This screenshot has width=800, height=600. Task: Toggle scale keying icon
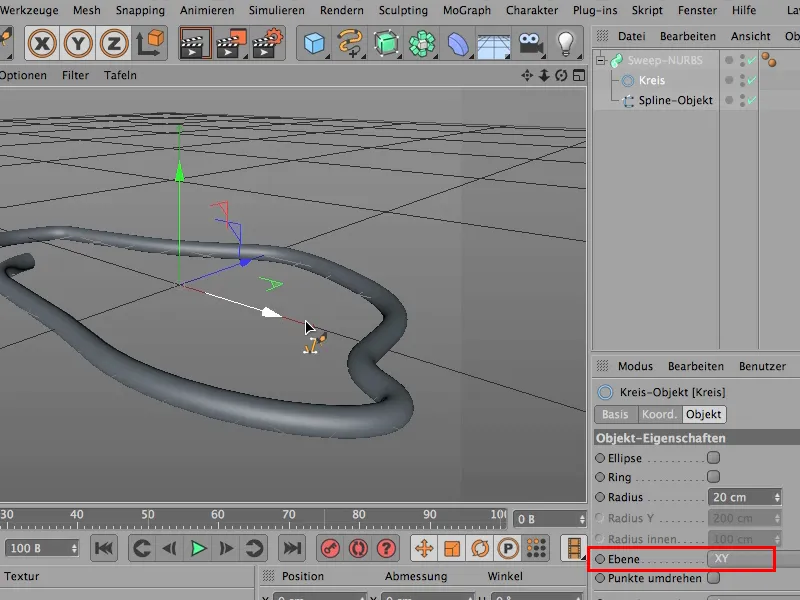tap(452, 548)
